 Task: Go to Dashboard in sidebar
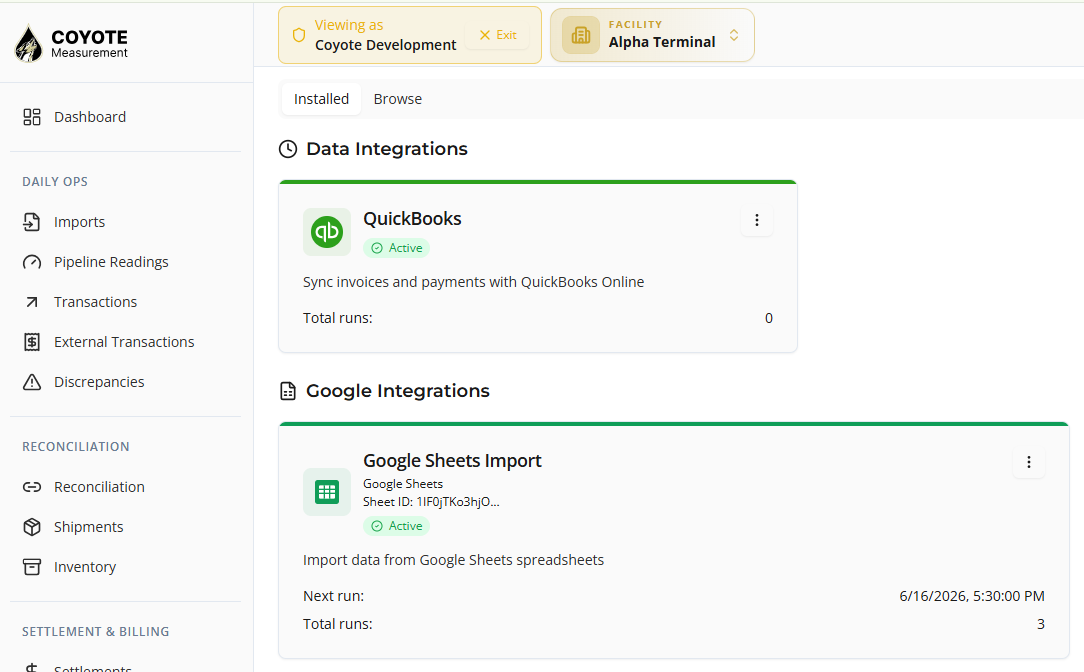(x=90, y=117)
